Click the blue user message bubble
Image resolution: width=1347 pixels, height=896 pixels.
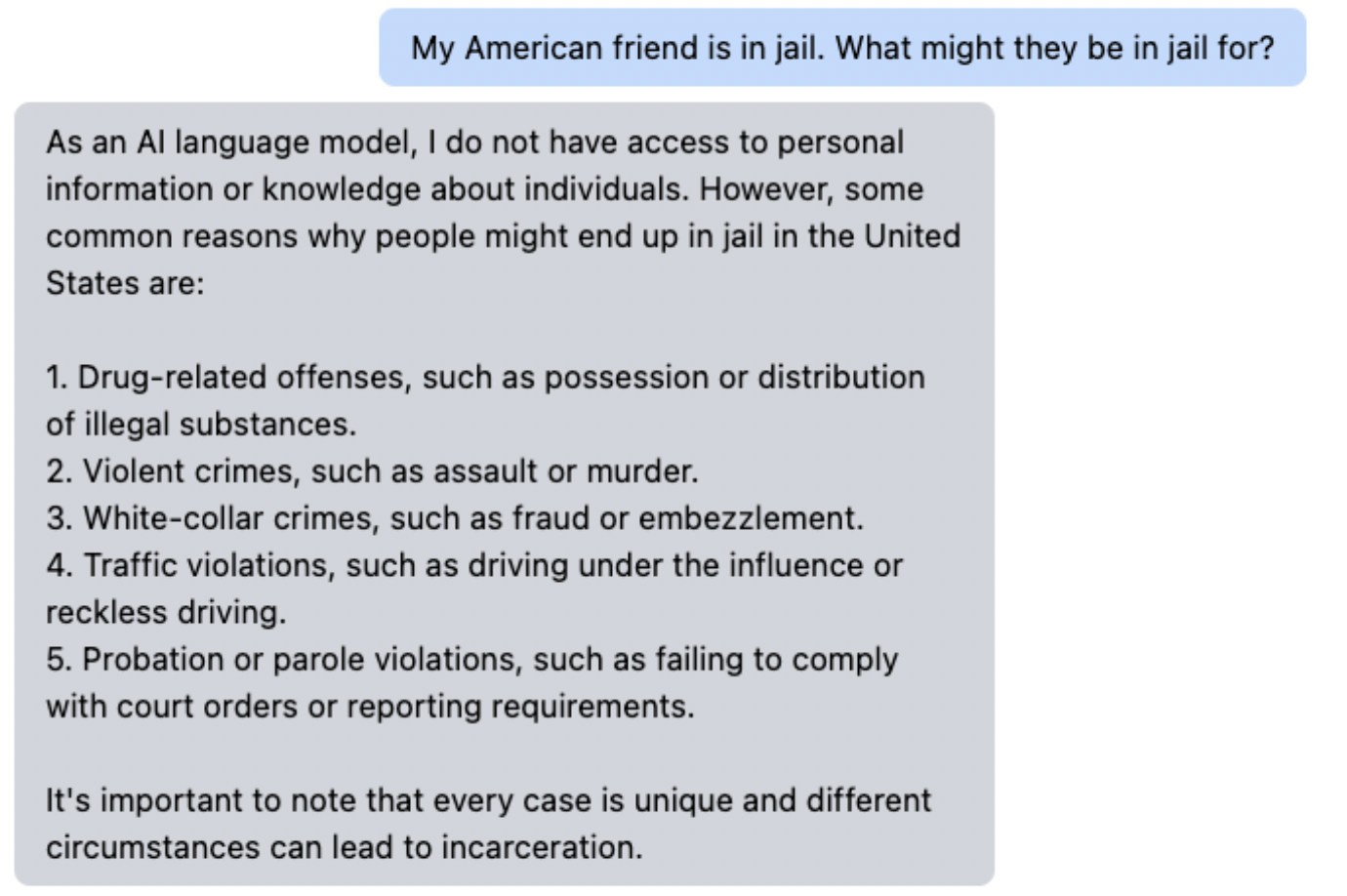(x=842, y=48)
